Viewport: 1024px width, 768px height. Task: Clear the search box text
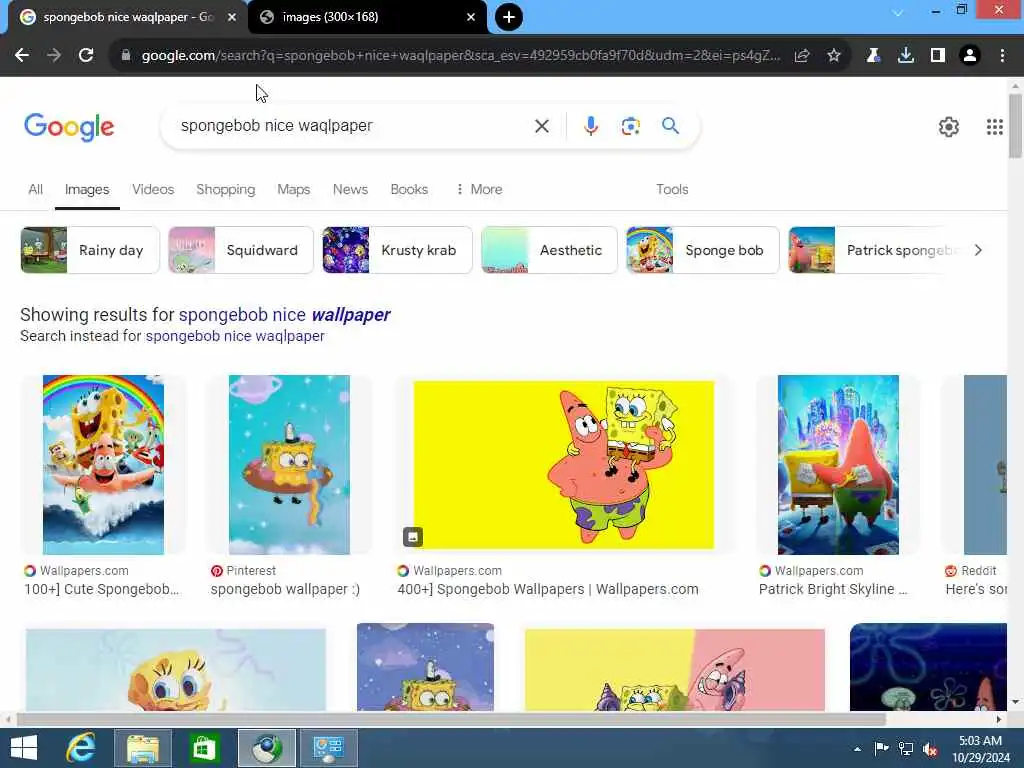coord(541,126)
